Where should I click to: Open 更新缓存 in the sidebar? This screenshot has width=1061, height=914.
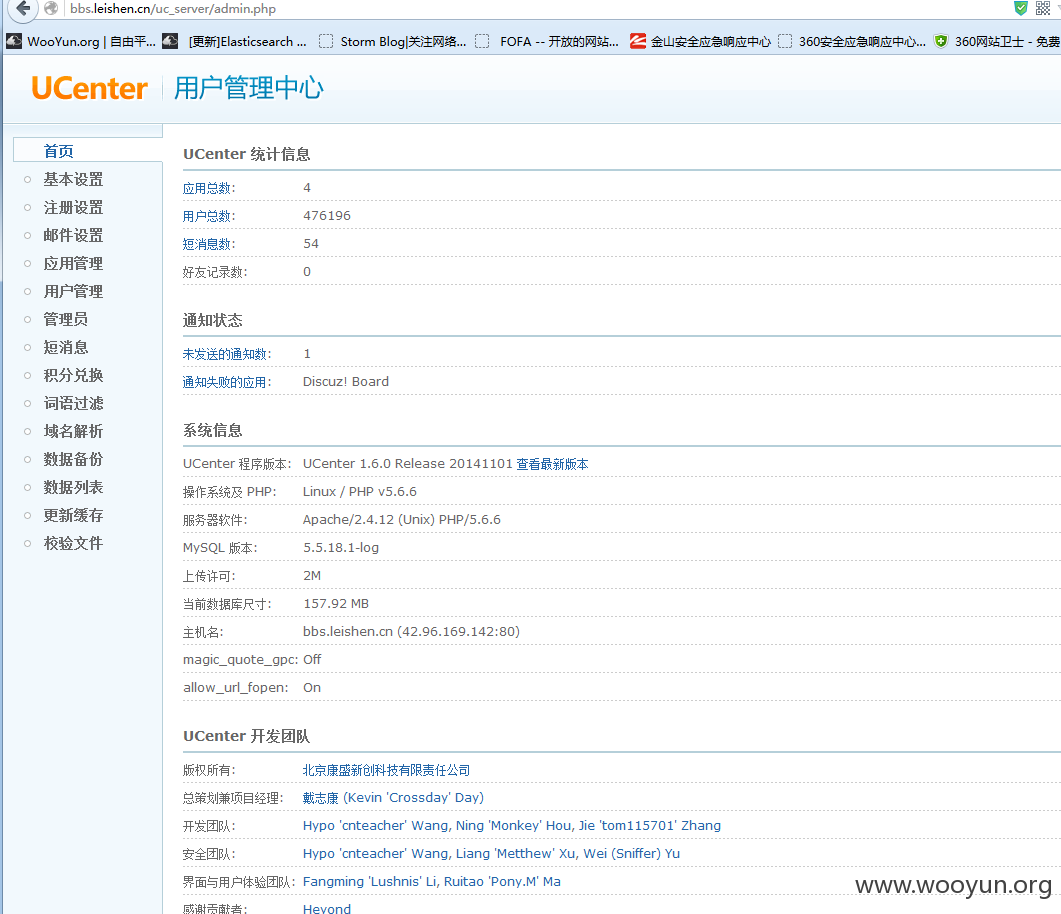coord(73,515)
